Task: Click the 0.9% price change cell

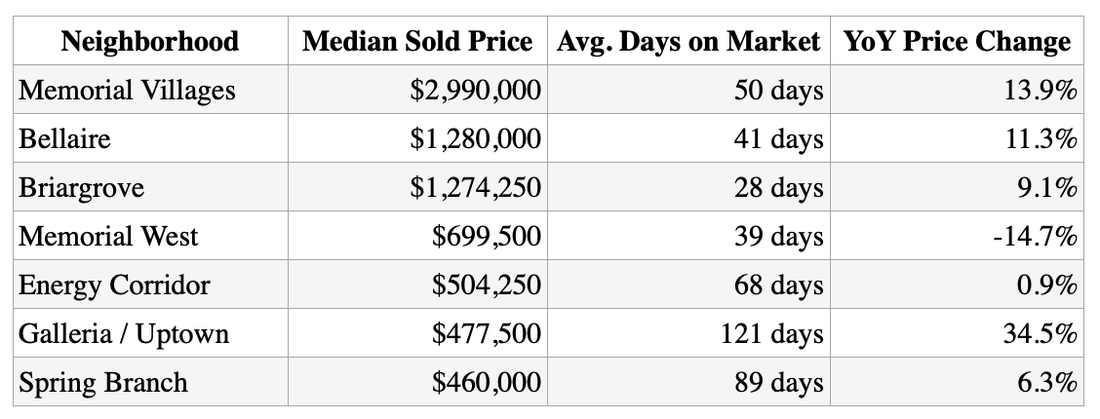Action: (x=957, y=284)
